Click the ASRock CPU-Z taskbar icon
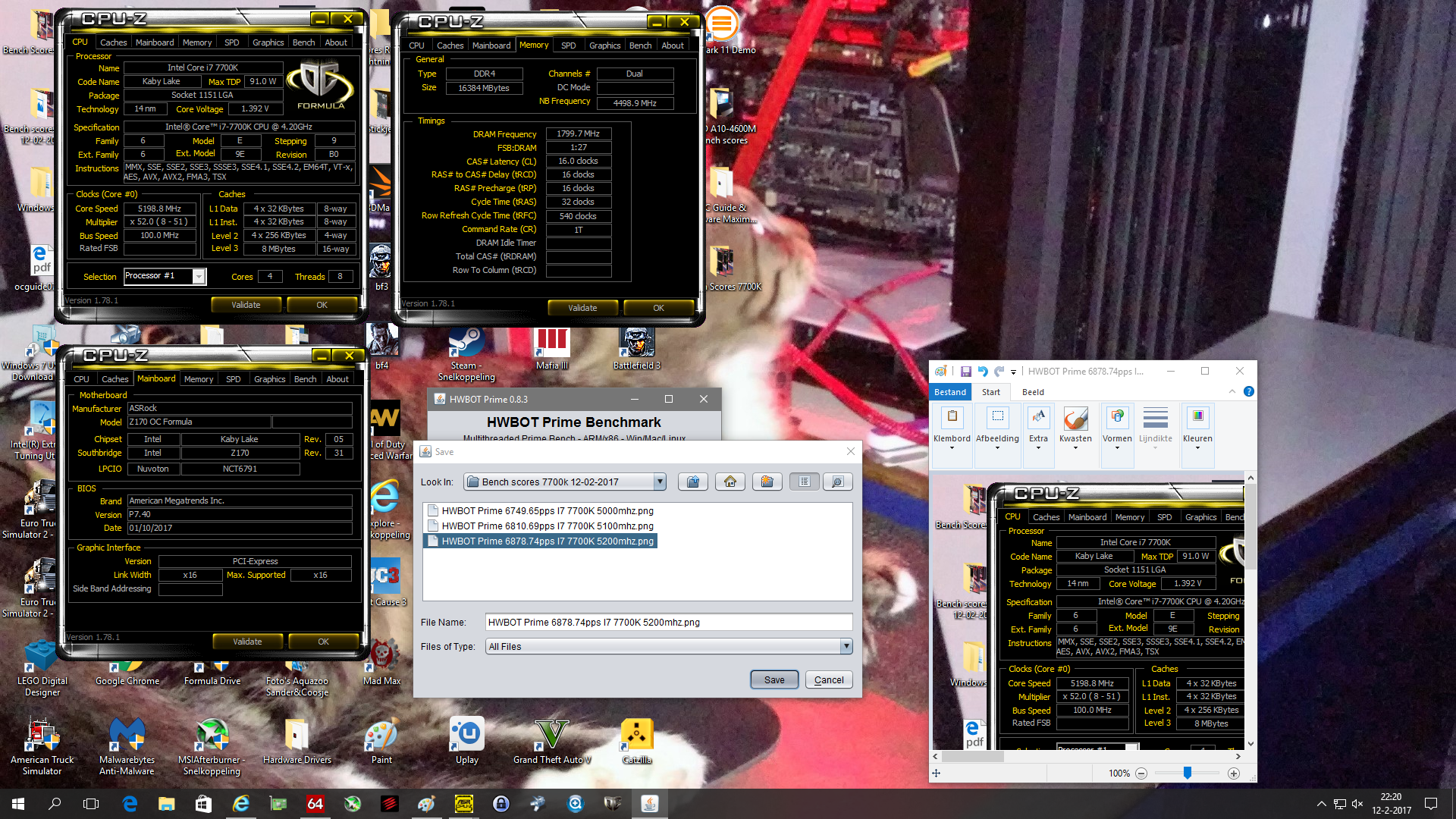This screenshot has width=1456, height=819. coord(464,804)
